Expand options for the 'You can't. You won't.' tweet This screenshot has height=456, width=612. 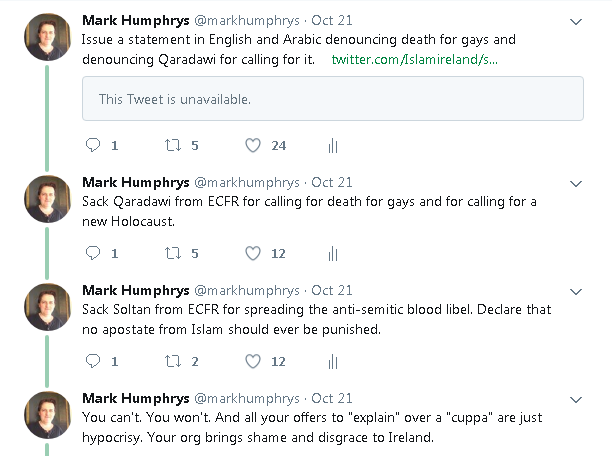(576, 399)
